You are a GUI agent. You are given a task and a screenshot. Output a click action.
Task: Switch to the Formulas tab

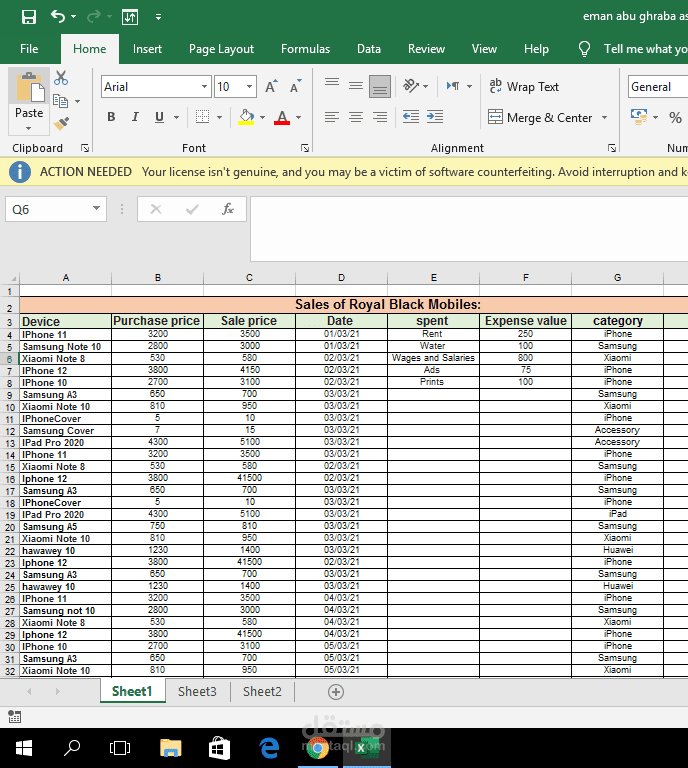click(x=306, y=49)
